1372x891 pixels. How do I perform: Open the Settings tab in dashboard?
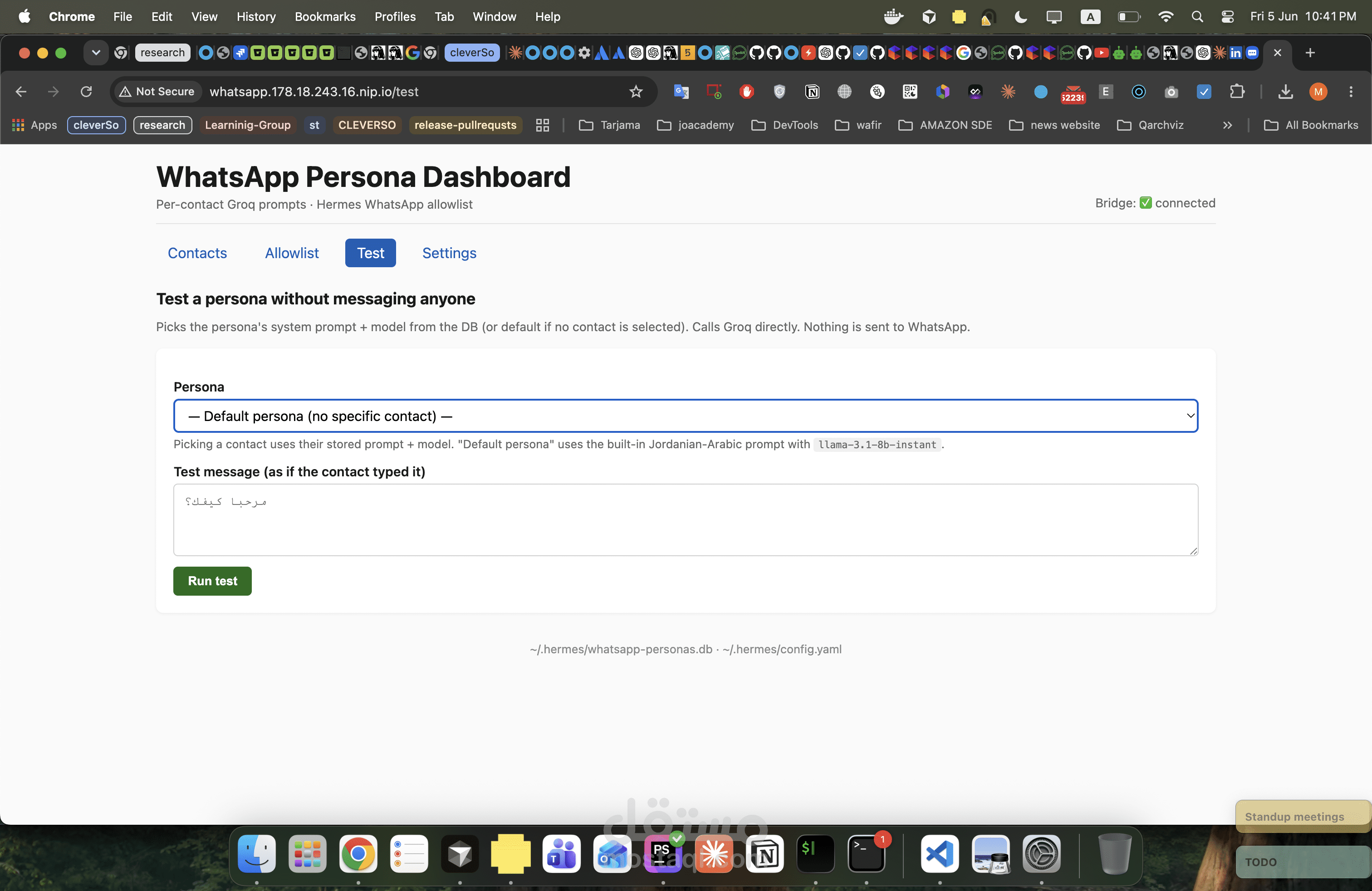449,253
